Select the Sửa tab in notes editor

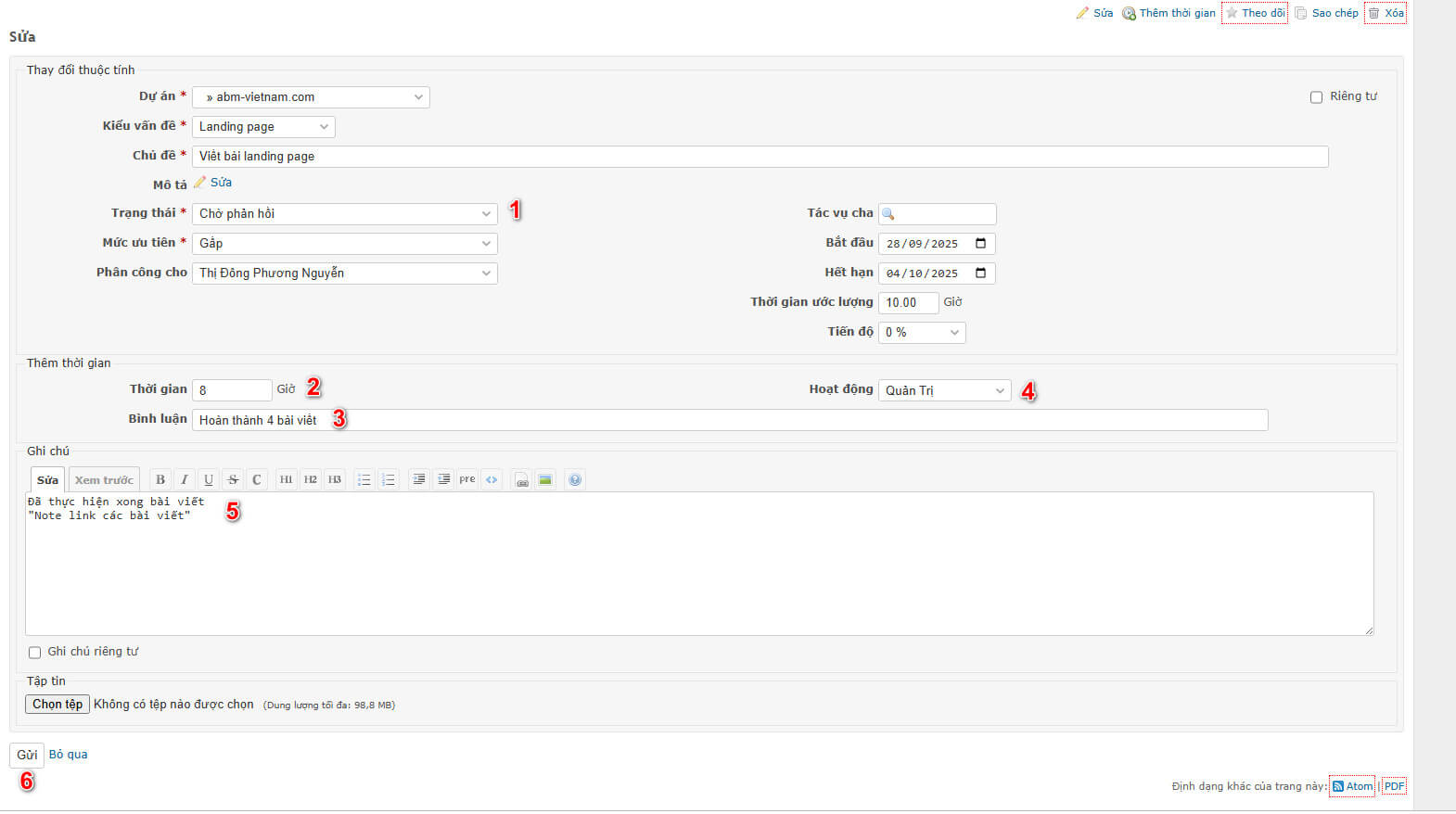pos(47,480)
